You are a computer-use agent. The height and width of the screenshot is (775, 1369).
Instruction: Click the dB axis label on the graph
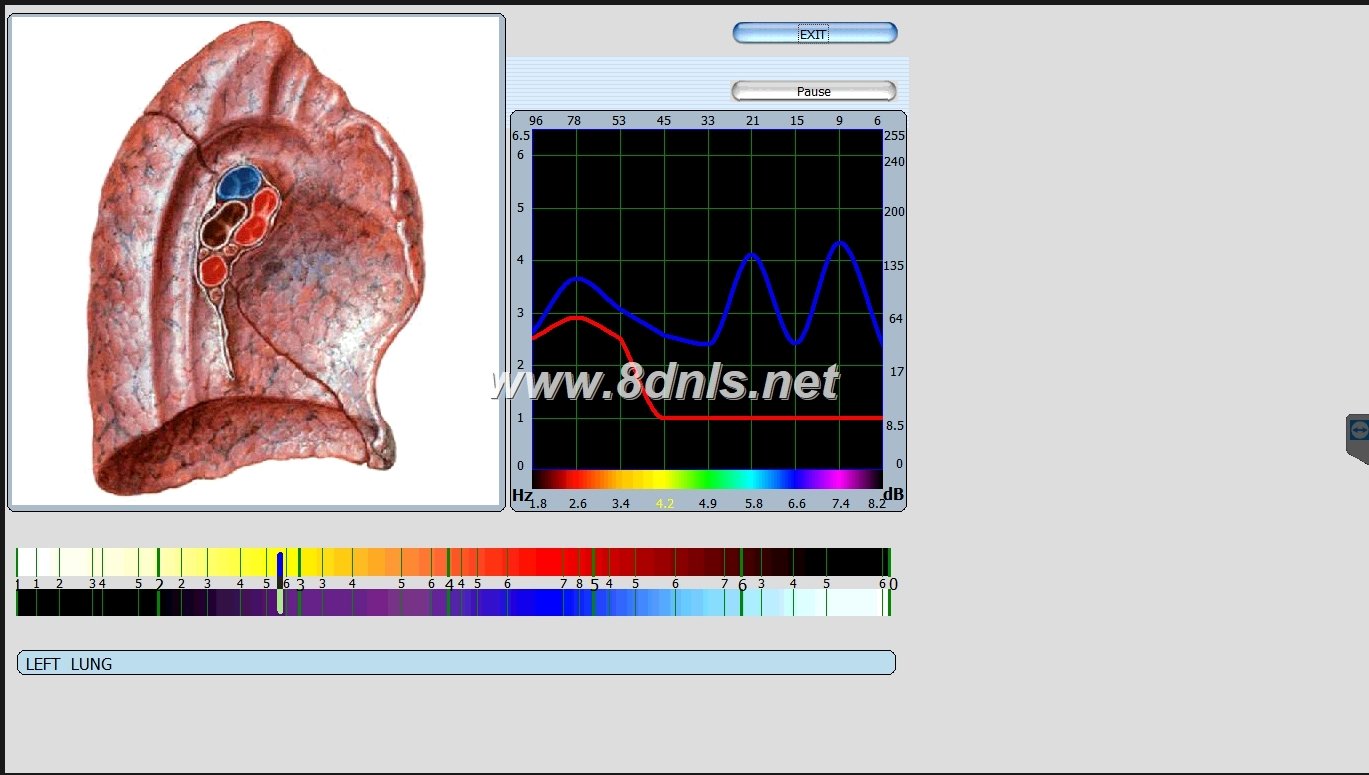coord(893,493)
